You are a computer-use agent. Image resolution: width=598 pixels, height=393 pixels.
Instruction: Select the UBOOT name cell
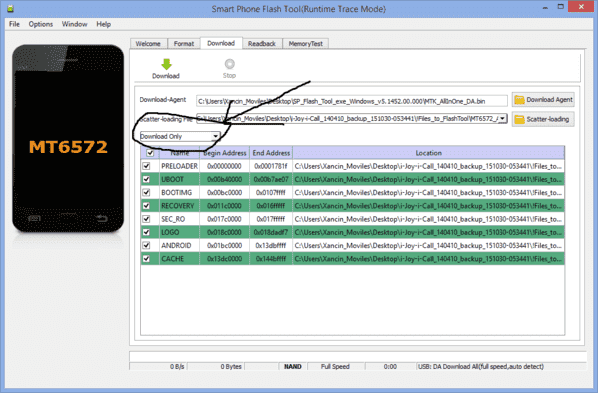179,179
